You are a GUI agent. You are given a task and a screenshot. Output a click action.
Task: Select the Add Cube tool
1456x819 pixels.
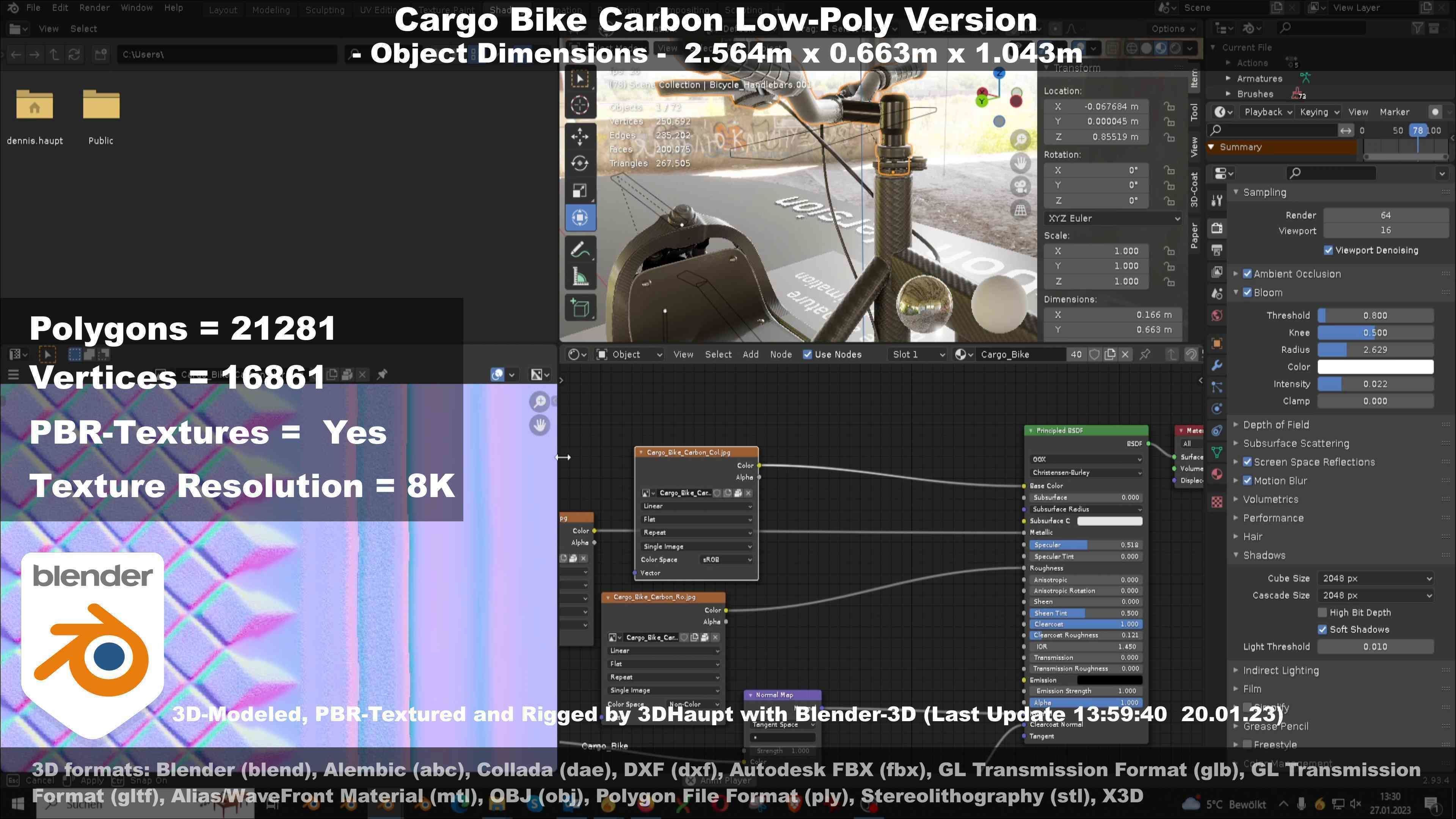580,308
